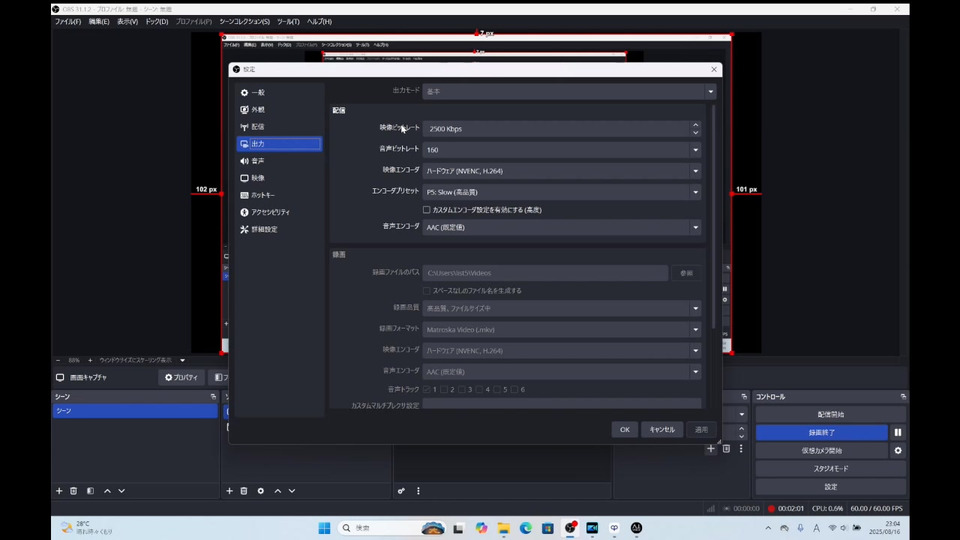Pause recording with the pause icon
The image size is (960, 540).
click(898, 432)
